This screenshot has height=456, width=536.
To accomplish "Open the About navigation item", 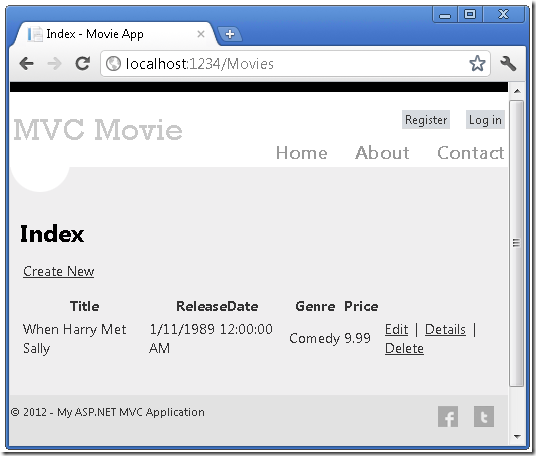I will coord(382,152).
